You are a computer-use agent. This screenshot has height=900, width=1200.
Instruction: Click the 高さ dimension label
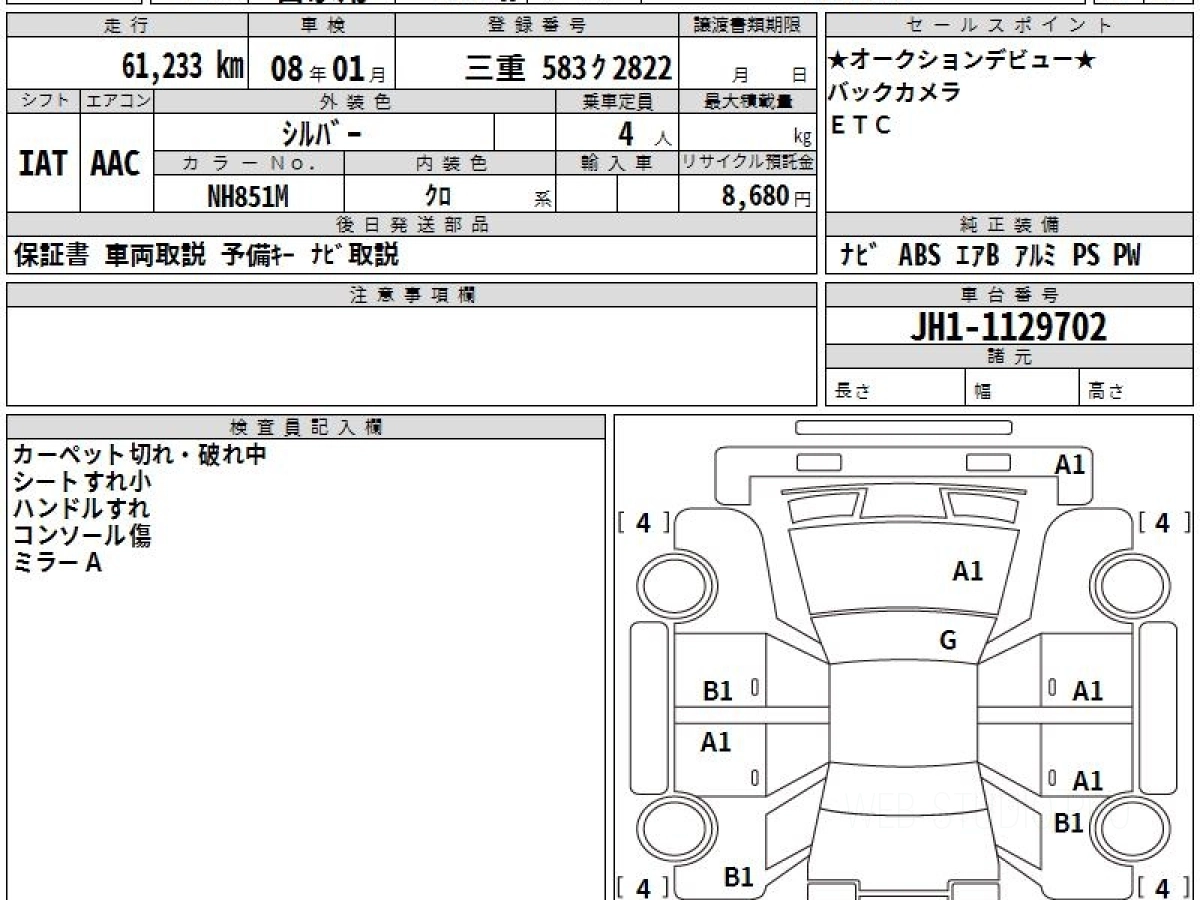click(x=1106, y=391)
